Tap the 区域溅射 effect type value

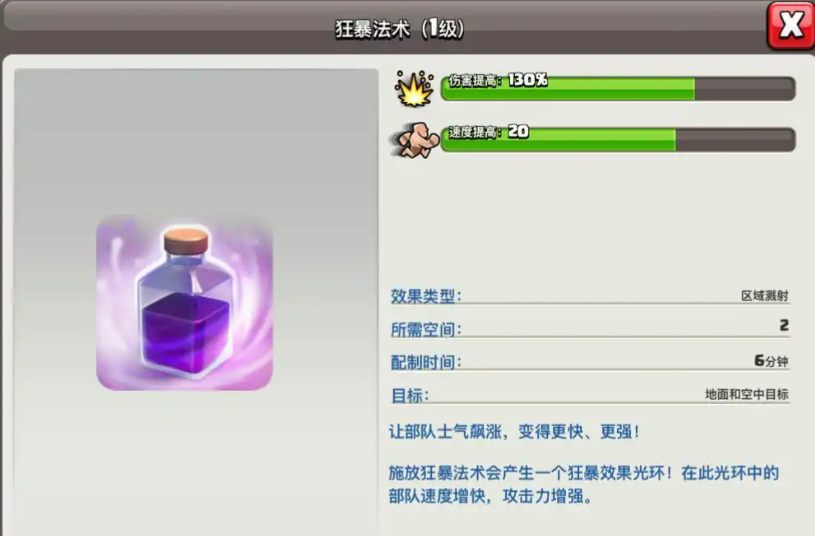(765, 296)
